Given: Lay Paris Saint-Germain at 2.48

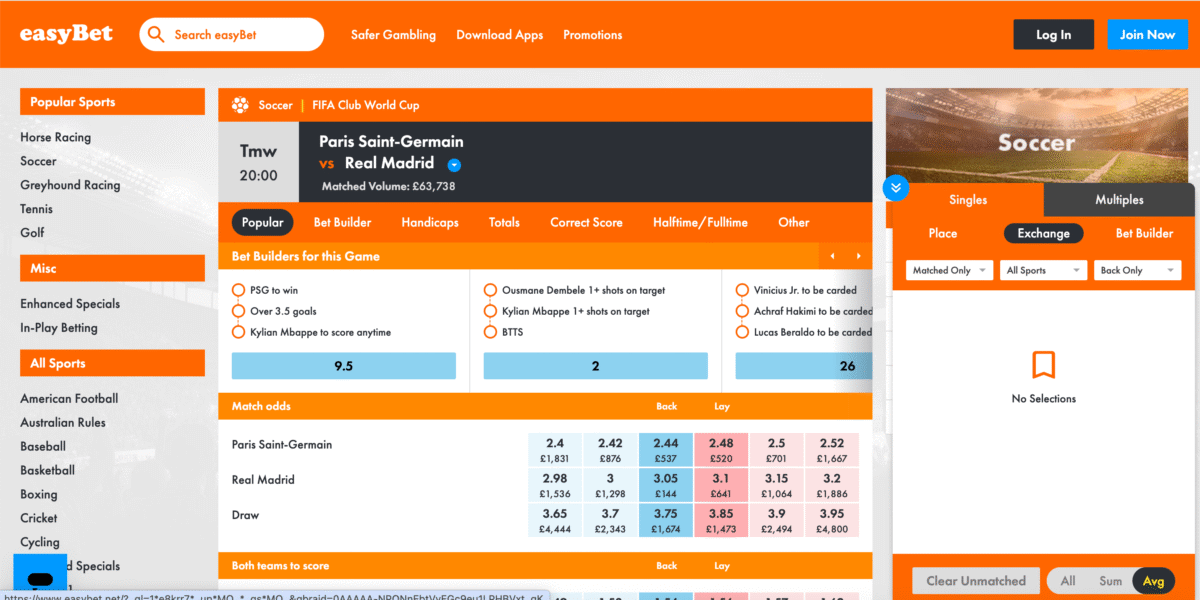Looking at the screenshot, I should [721, 450].
